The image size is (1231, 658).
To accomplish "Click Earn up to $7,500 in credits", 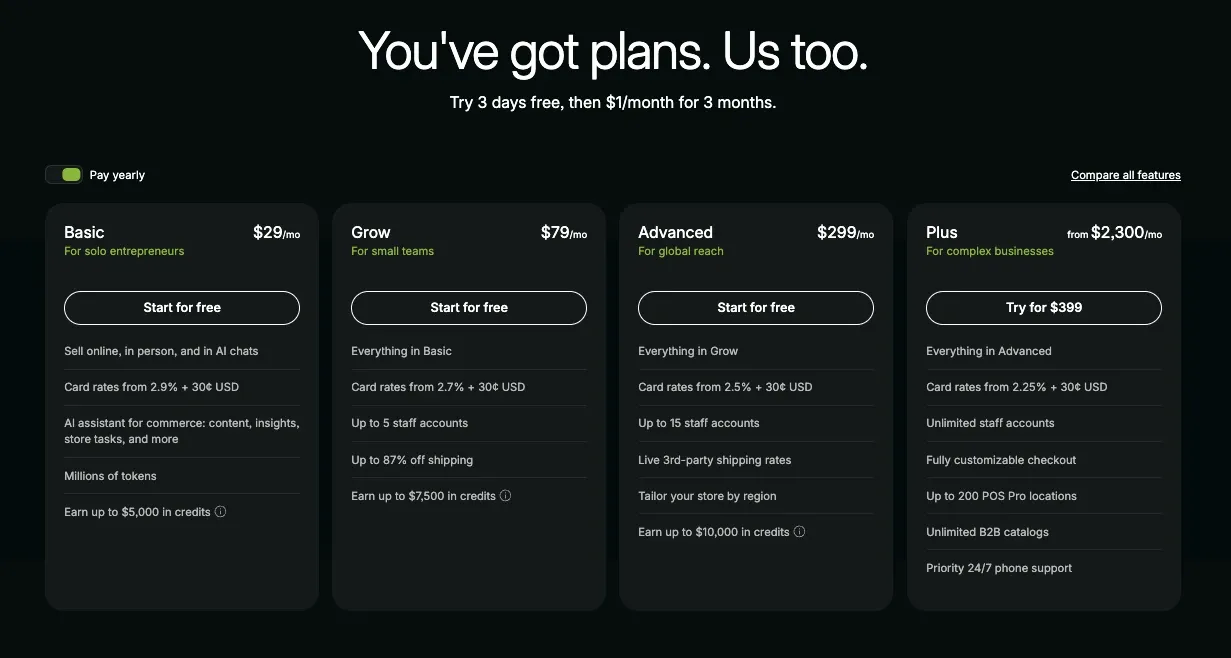I will (423, 496).
